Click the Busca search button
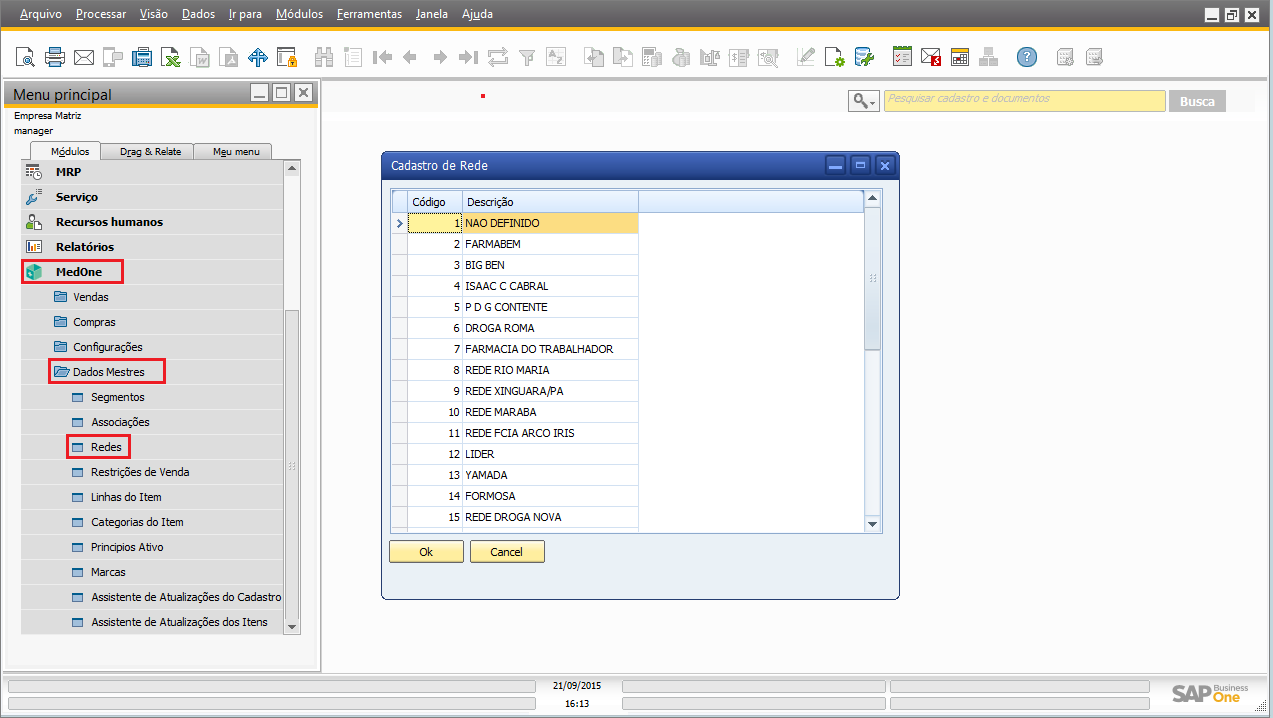 click(x=1197, y=101)
